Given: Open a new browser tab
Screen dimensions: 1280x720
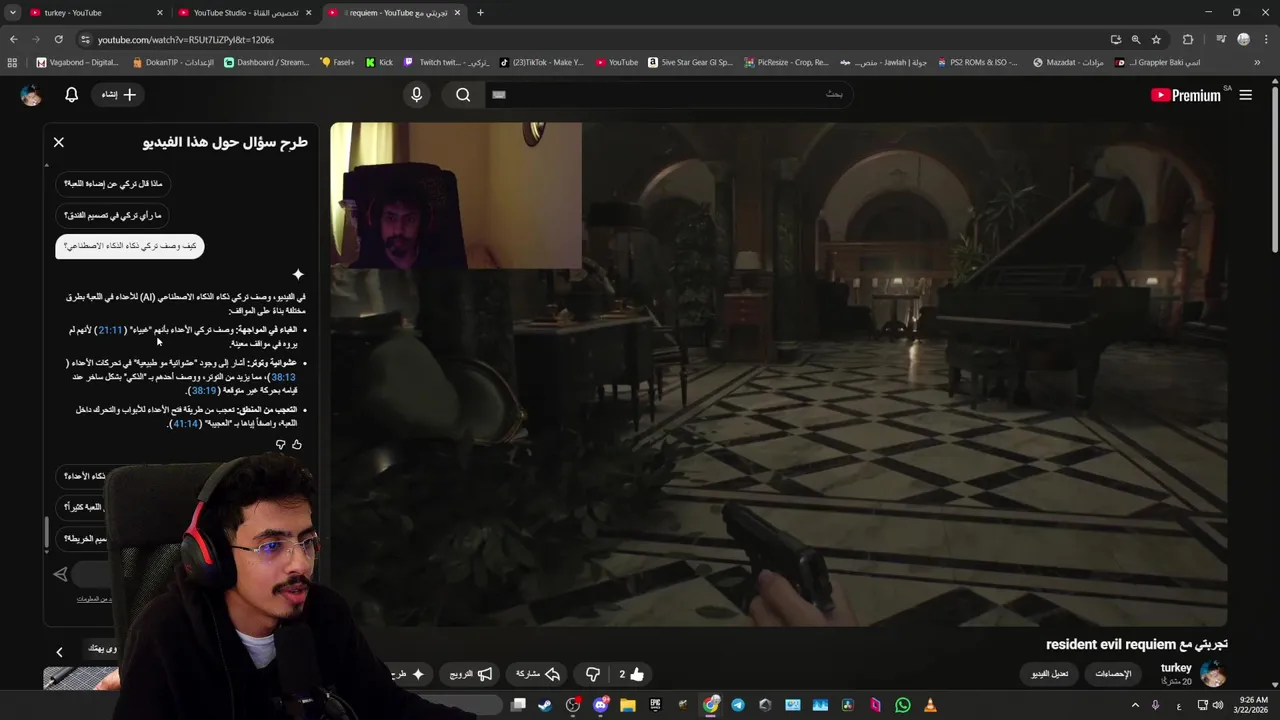Looking at the screenshot, I should tap(480, 13).
